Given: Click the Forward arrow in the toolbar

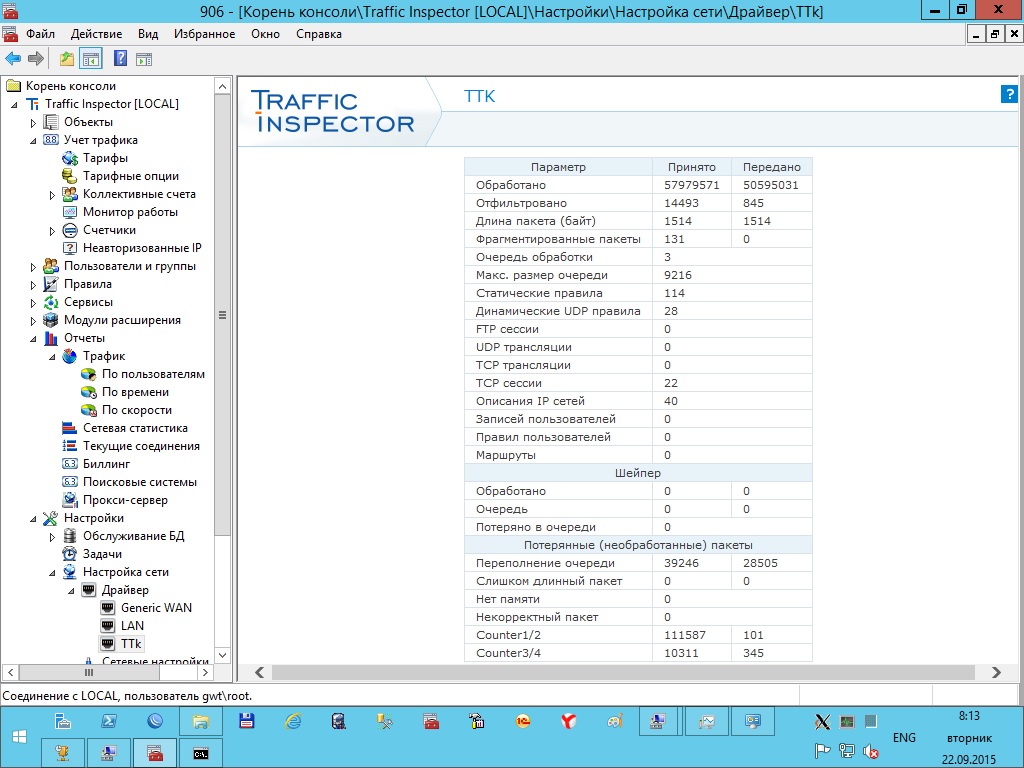Looking at the screenshot, I should tap(36, 59).
